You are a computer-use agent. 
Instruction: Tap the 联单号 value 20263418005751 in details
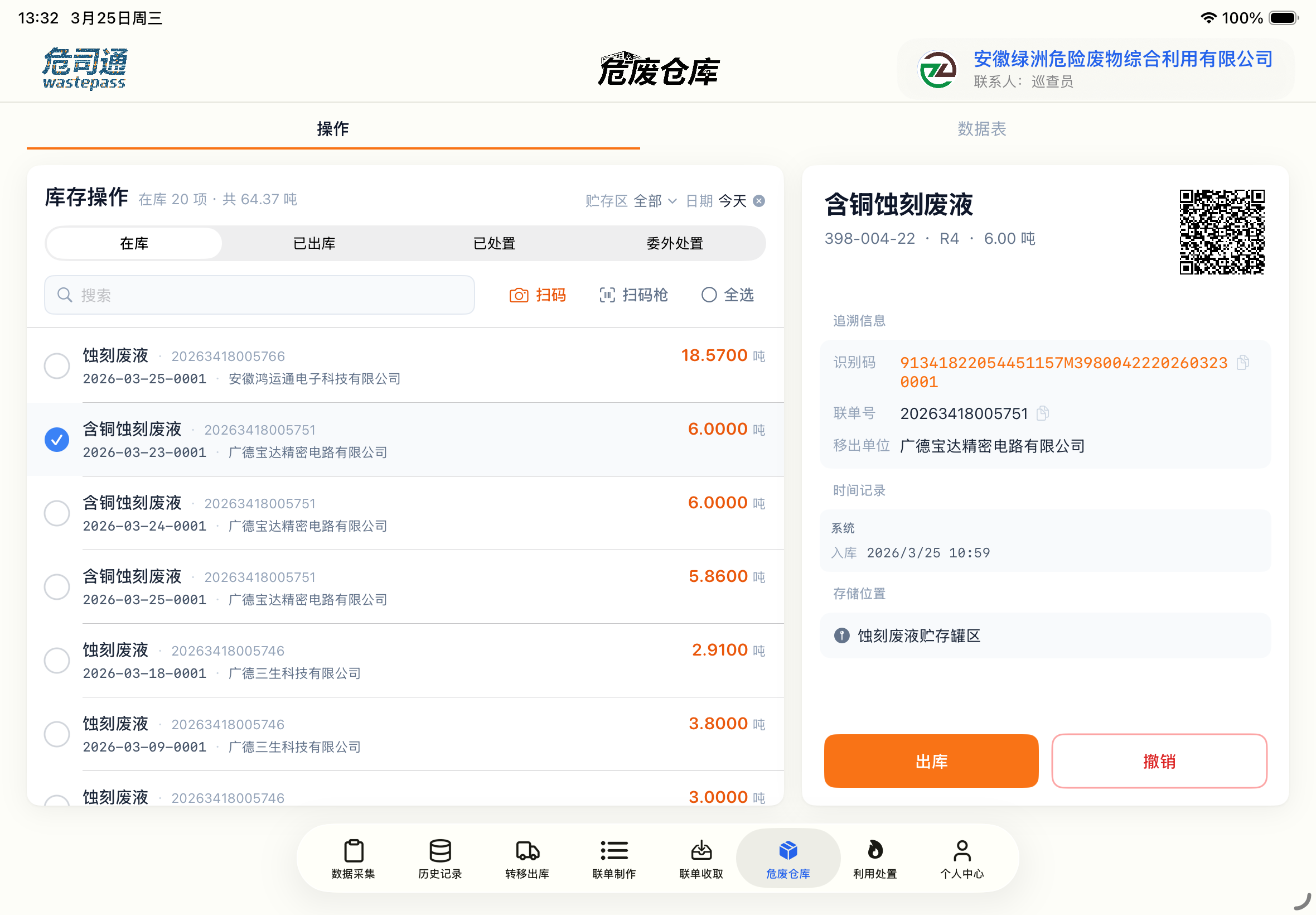pyautogui.click(x=964, y=413)
